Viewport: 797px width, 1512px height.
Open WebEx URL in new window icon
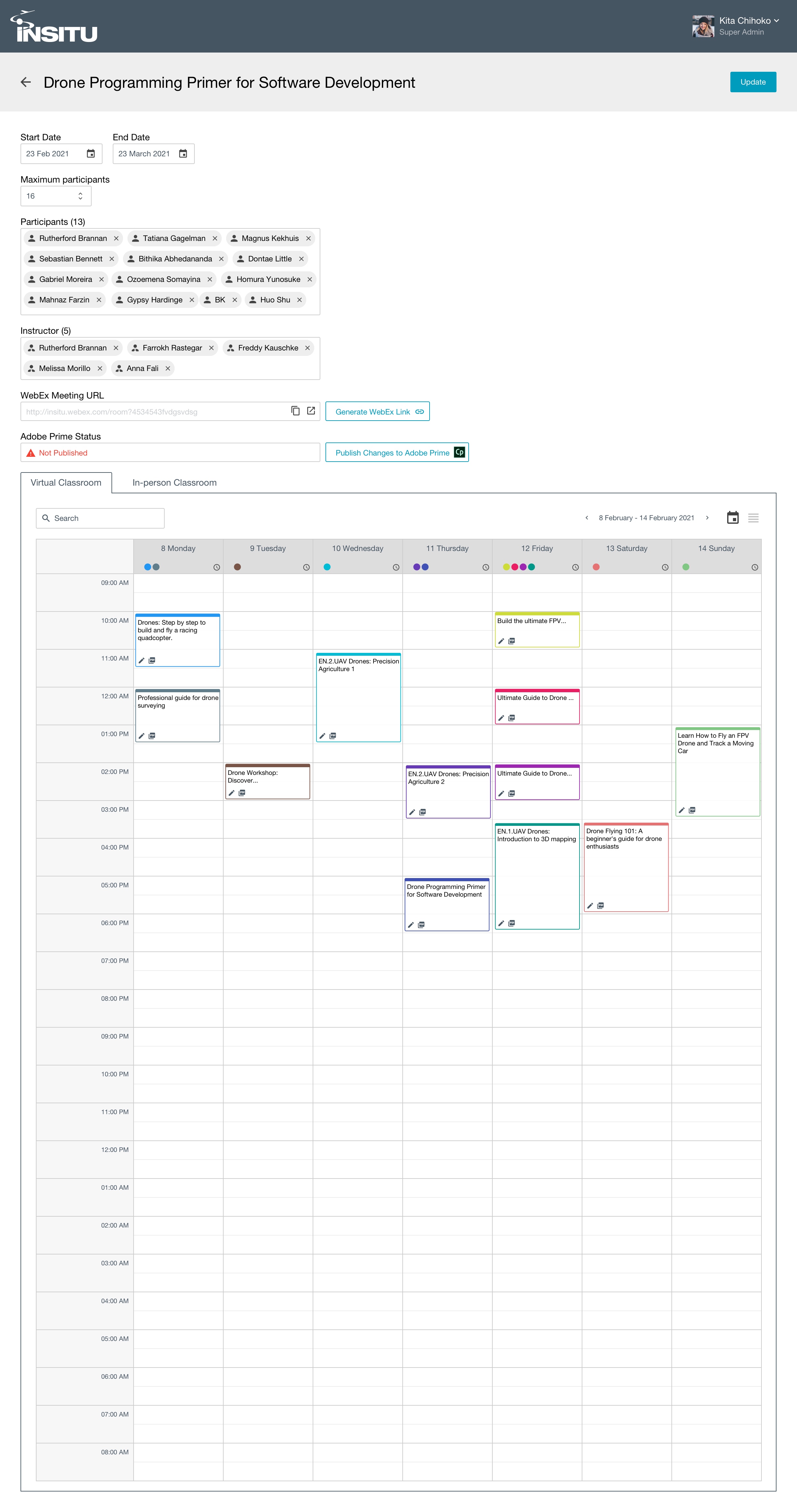click(311, 411)
